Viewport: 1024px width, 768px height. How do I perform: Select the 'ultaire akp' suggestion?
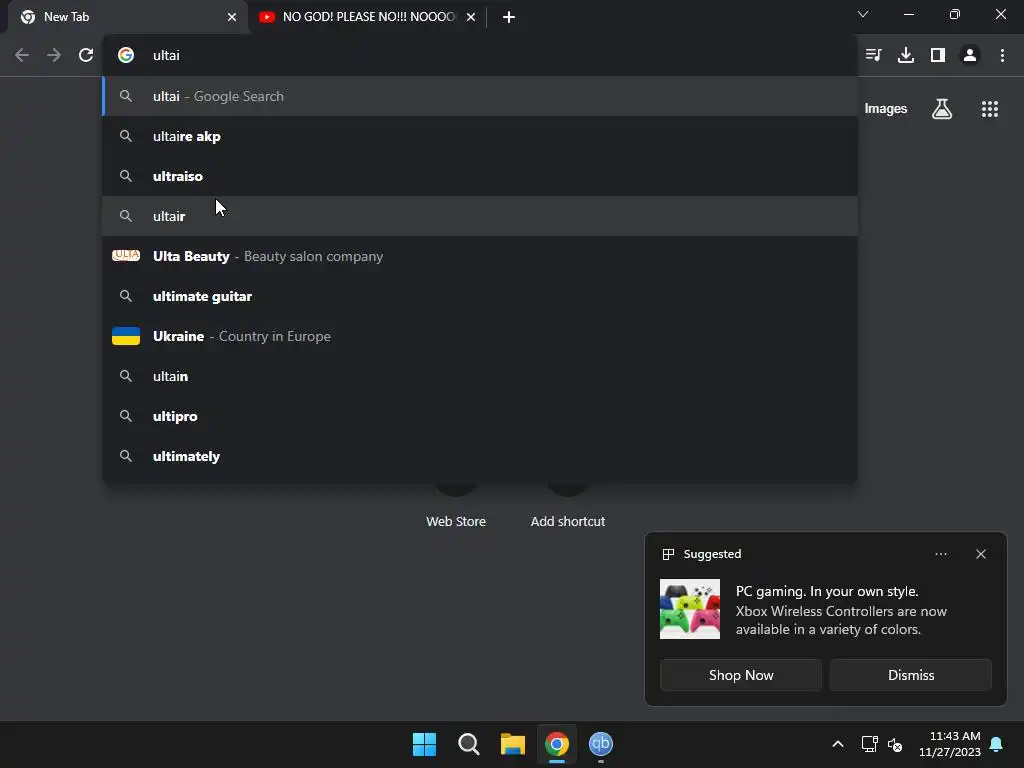480,136
